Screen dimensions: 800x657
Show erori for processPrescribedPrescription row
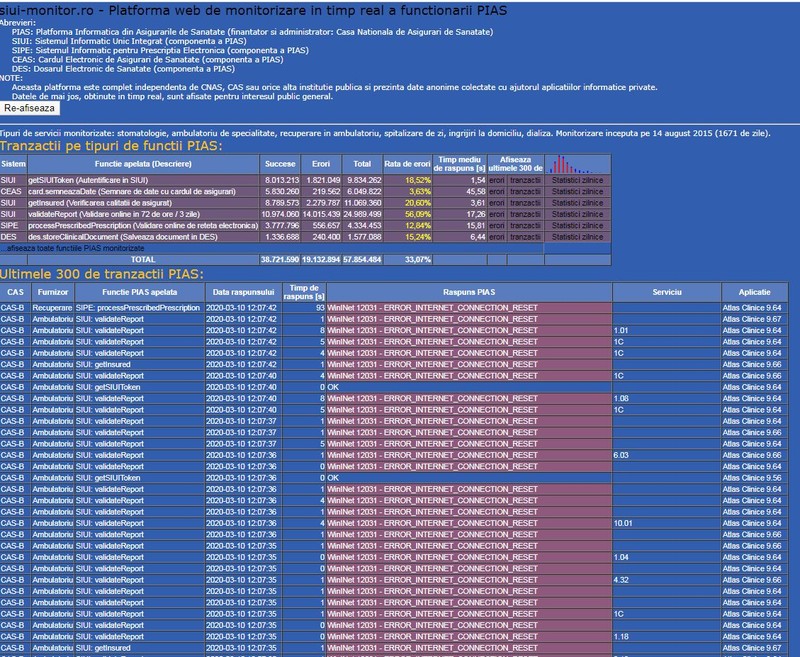click(x=496, y=225)
